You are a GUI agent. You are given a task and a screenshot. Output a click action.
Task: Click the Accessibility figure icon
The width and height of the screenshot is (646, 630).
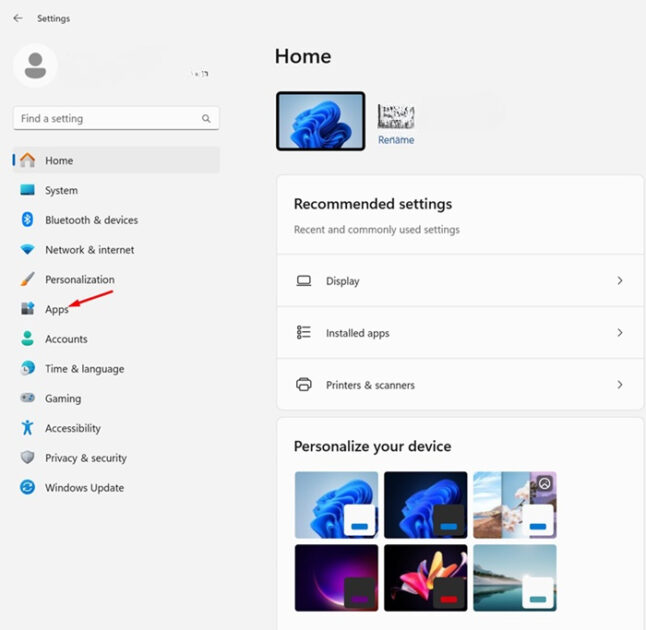click(x=28, y=428)
